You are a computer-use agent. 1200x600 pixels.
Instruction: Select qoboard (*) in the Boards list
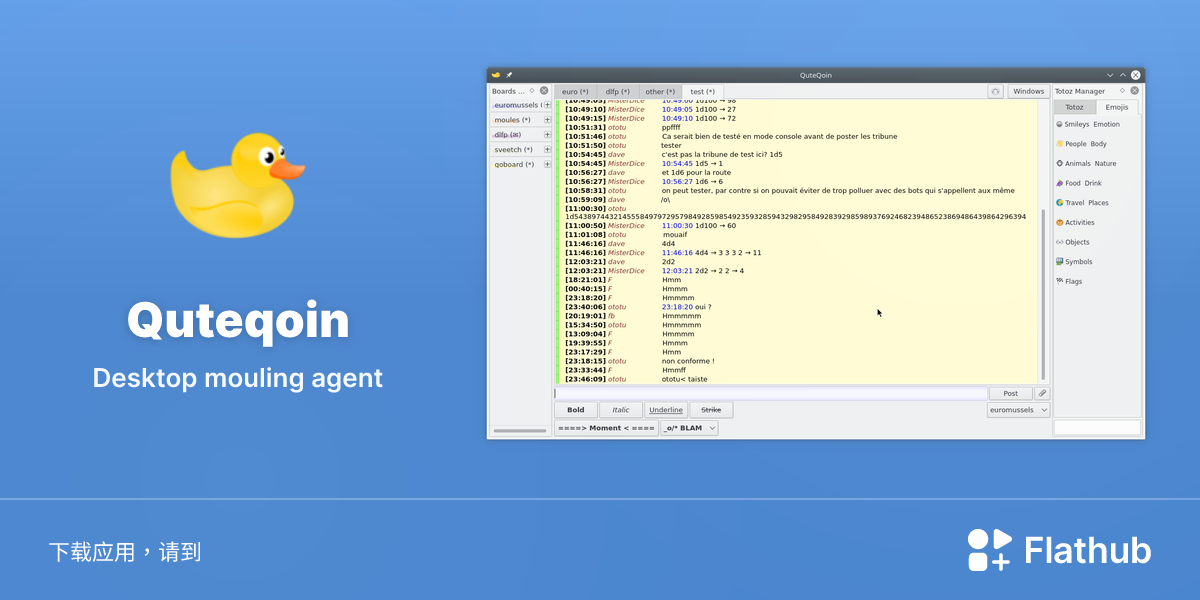coord(516,165)
